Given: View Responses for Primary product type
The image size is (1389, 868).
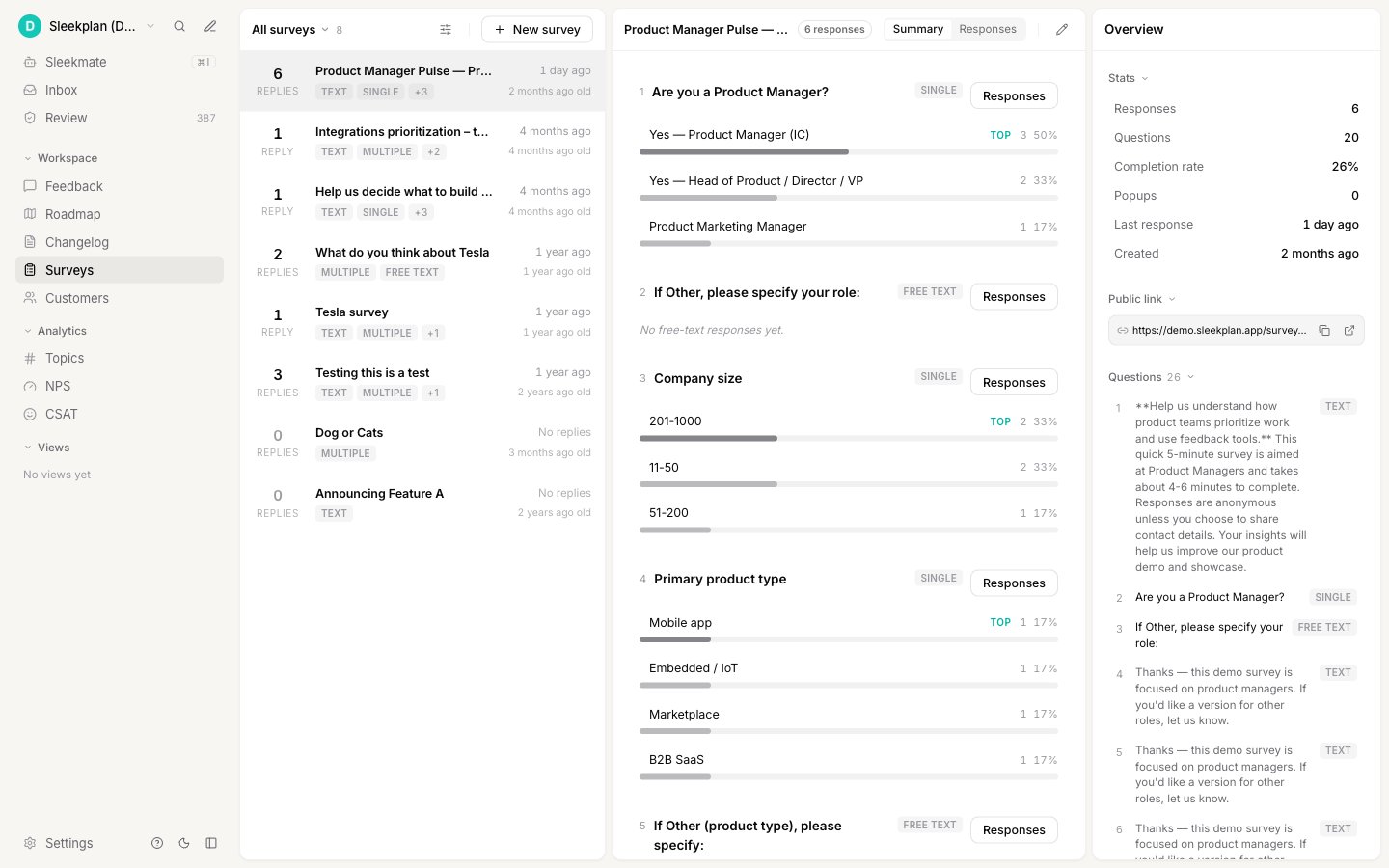Looking at the screenshot, I should [1014, 583].
